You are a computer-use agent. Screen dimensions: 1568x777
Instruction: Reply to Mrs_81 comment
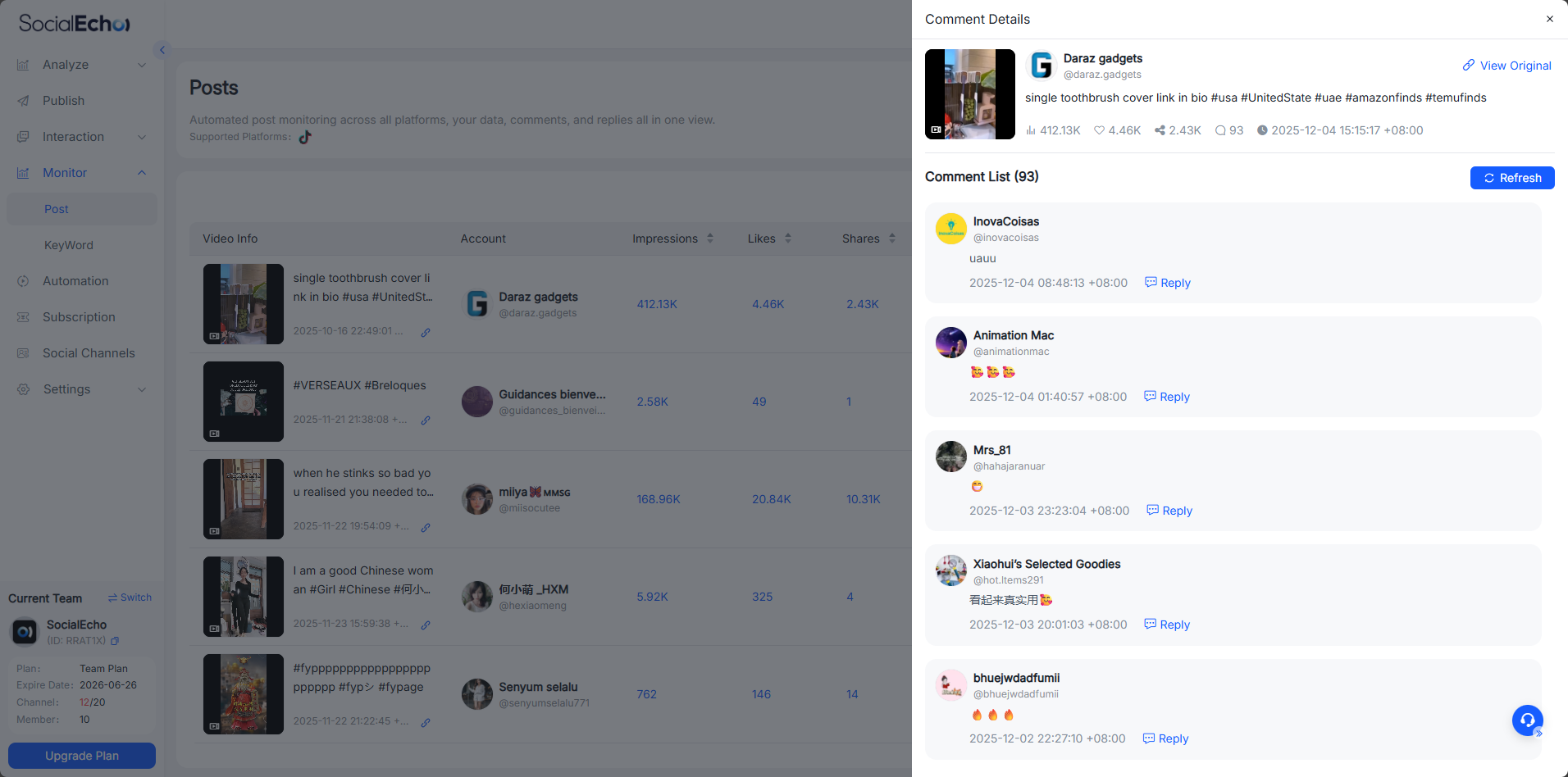point(1169,511)
